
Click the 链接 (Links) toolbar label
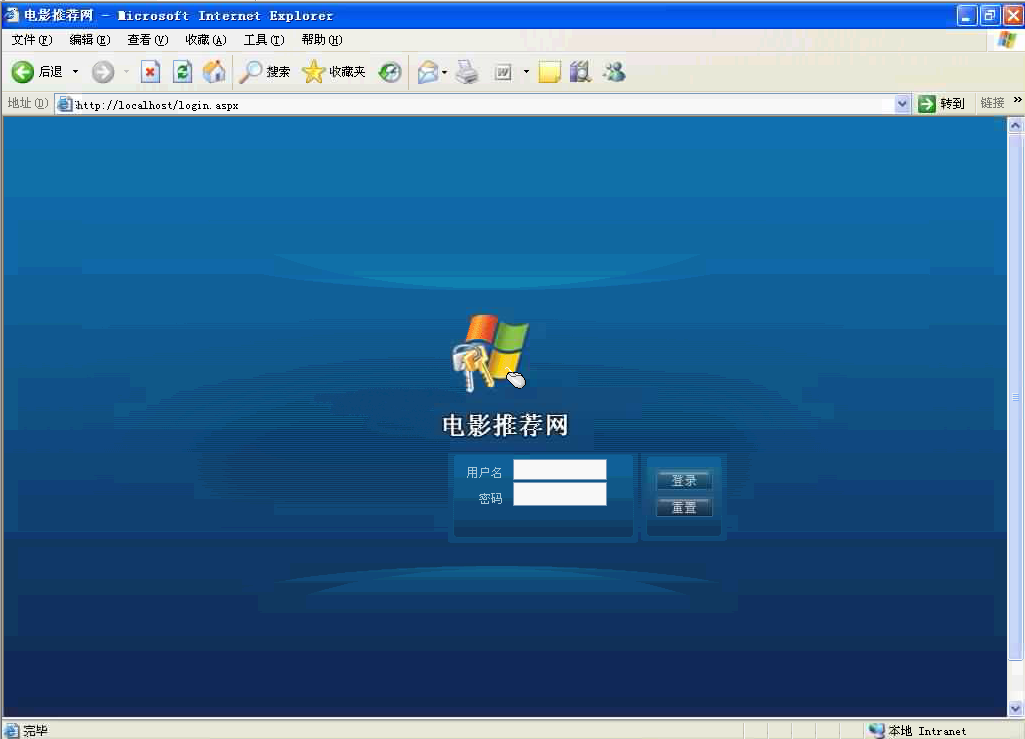tap(992, 103)
